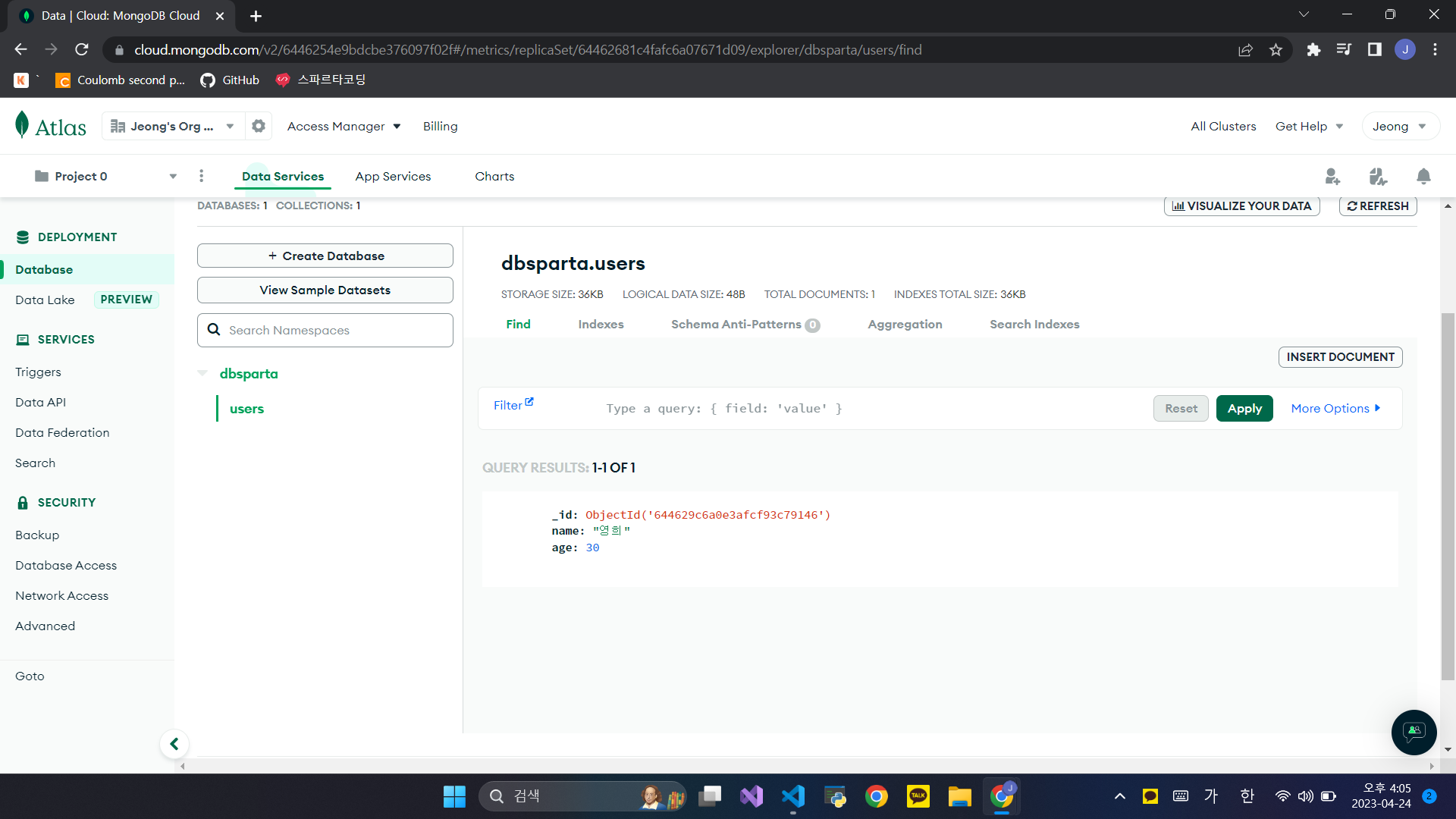Open Jeong user account dropdown
1456x819 pixels.
tap(1400, 126)
